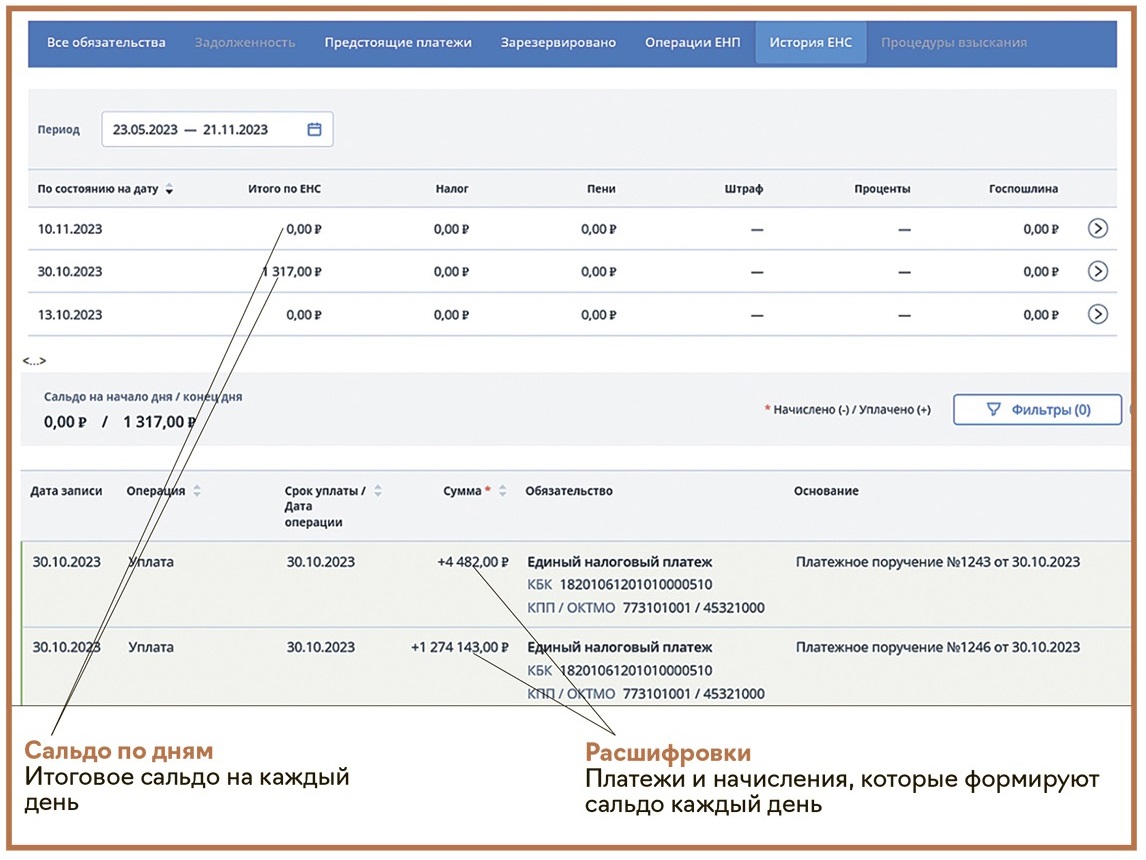Open the calendar icon in Период field
1146x860 pixels.
click(x=314, y=129)
